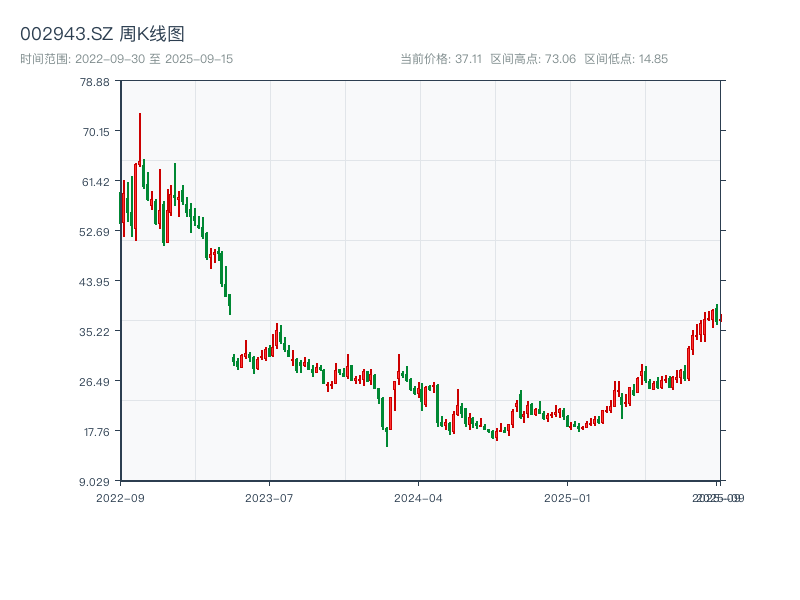
Task: Click the y-axis label 26.49
Action: coord(94,382)
